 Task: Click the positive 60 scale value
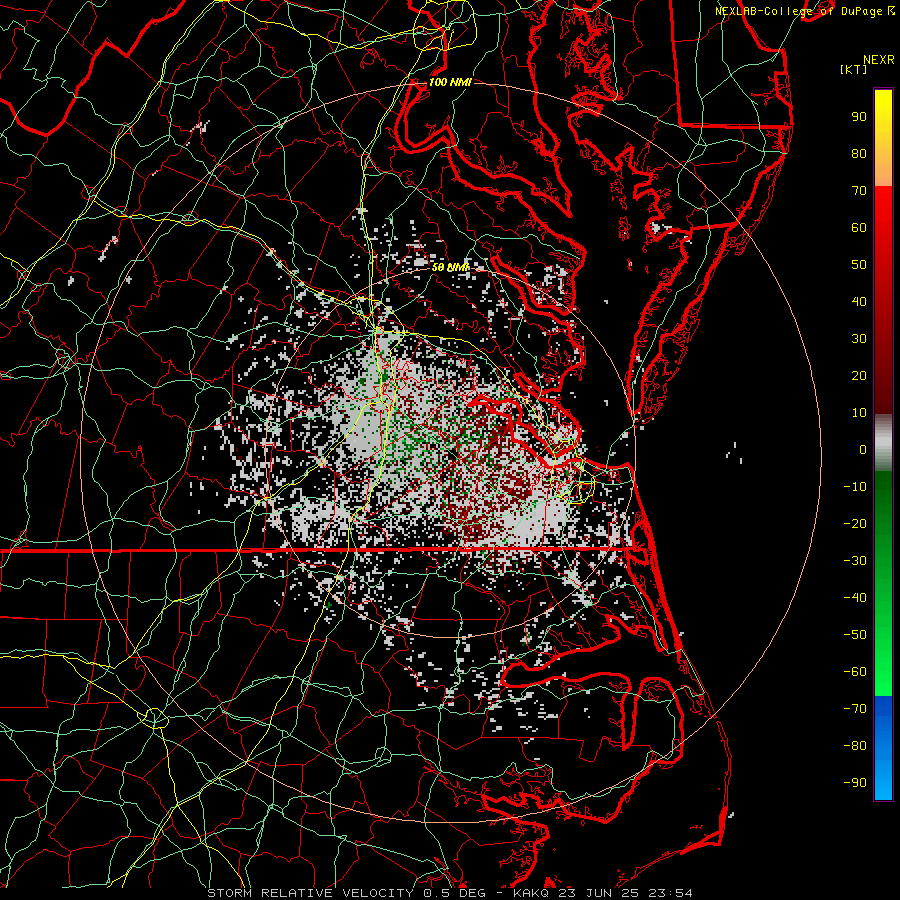[859, 227]
